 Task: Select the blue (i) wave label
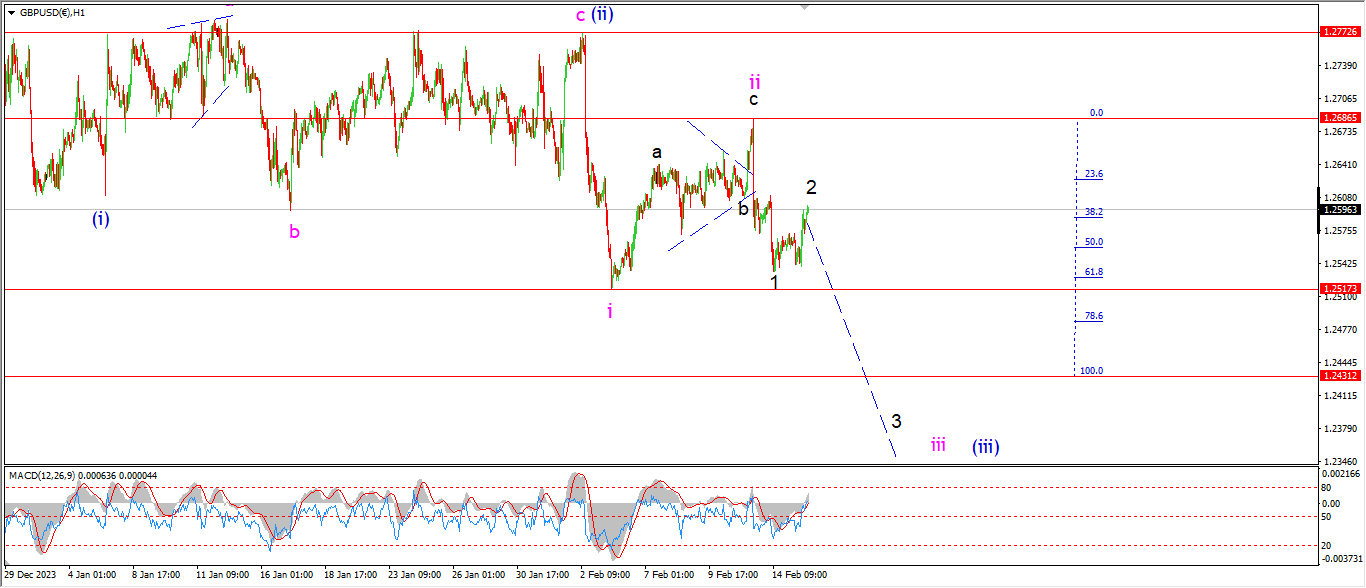[101, 219]
